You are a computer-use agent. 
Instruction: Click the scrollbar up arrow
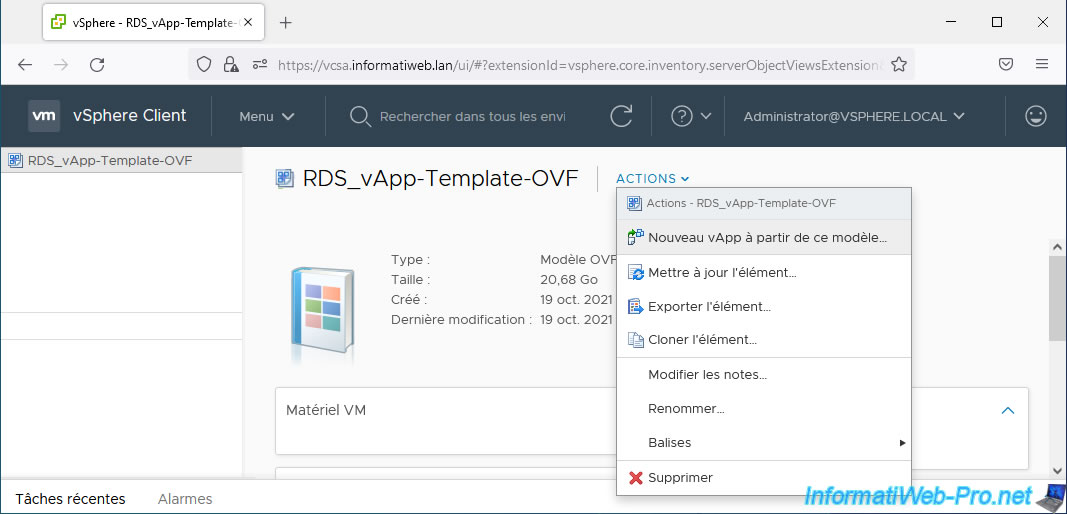[x=1056, y=246]
